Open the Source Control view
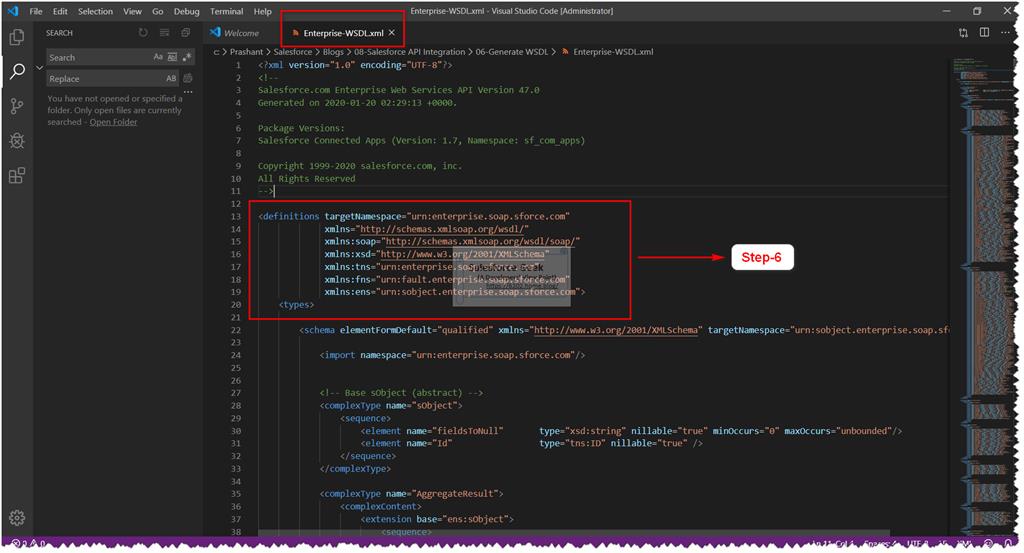 click(x=17, y=106)
